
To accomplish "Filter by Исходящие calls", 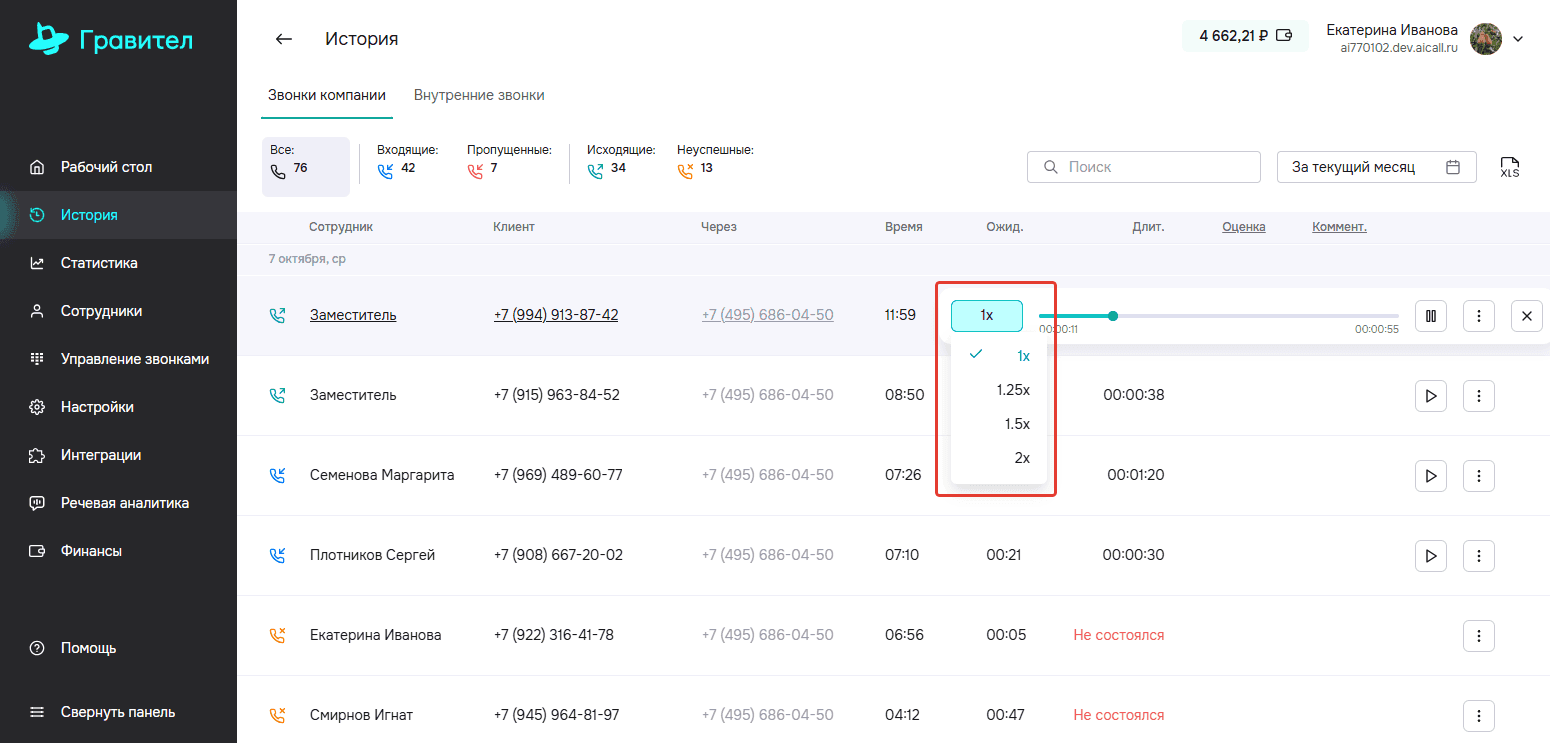I will click(621, 160).
